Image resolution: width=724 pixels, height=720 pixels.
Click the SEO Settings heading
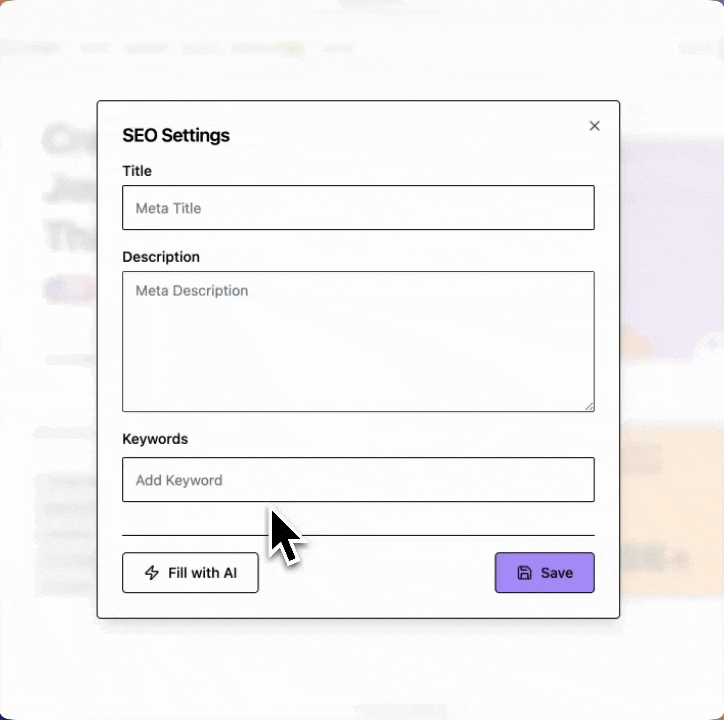click(176, 135)
